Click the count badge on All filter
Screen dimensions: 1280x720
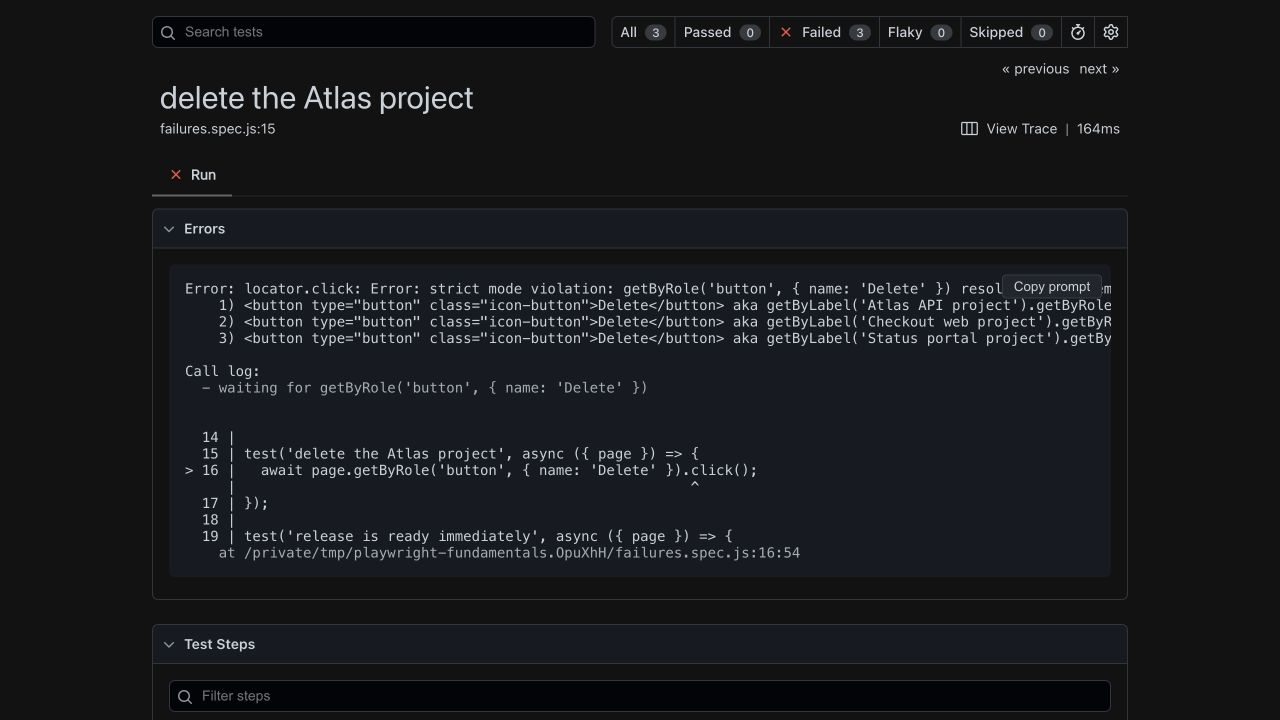[656, 32]
